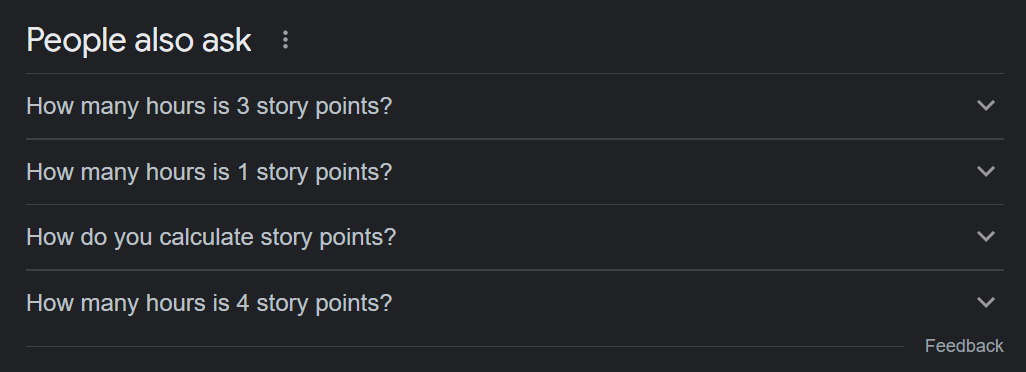The image size is (1026, 372).
Task: Click chevron icon for 3 story points question
Action: (985, 105)
